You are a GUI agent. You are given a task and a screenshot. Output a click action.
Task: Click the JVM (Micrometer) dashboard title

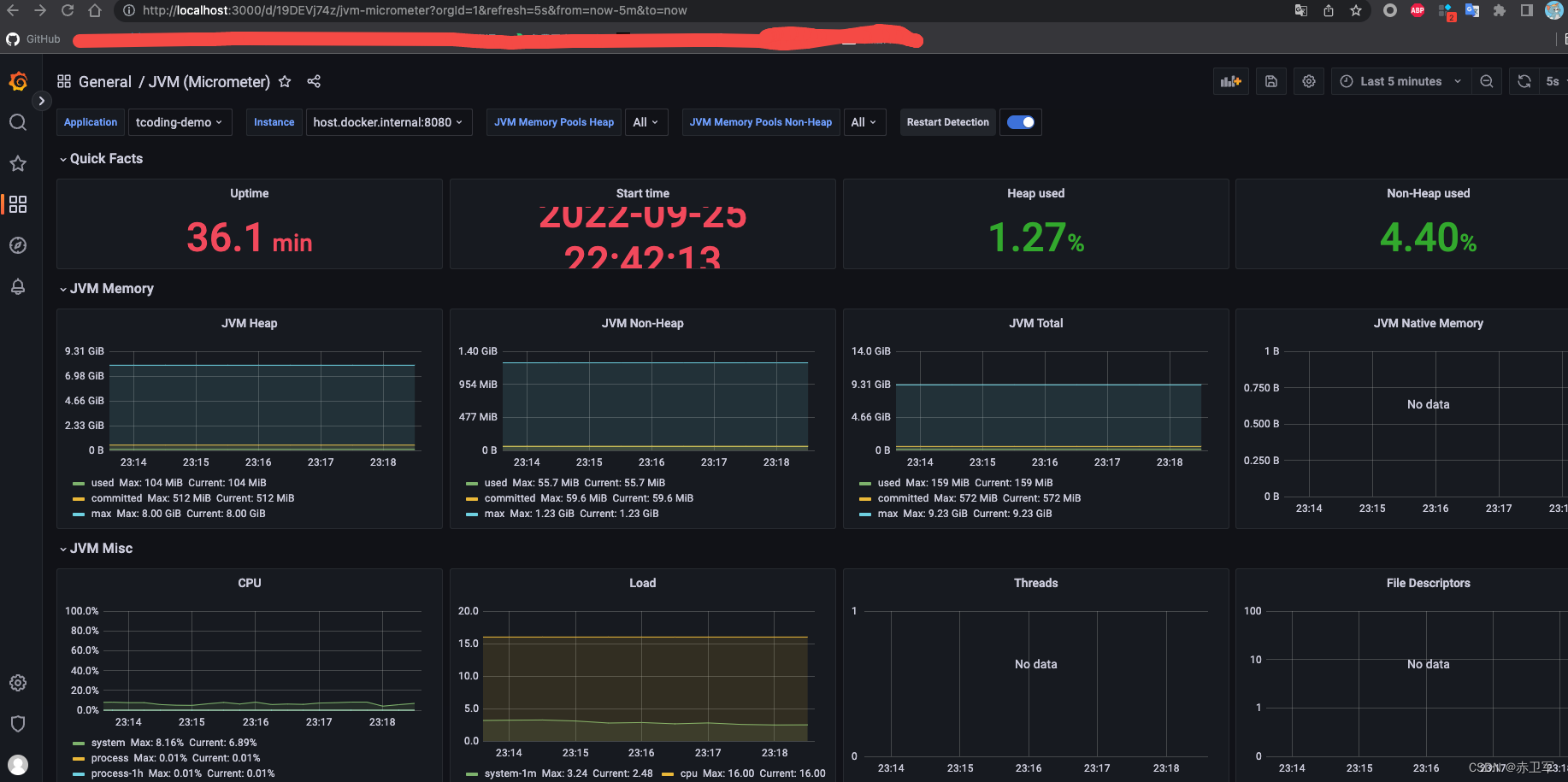209,82
